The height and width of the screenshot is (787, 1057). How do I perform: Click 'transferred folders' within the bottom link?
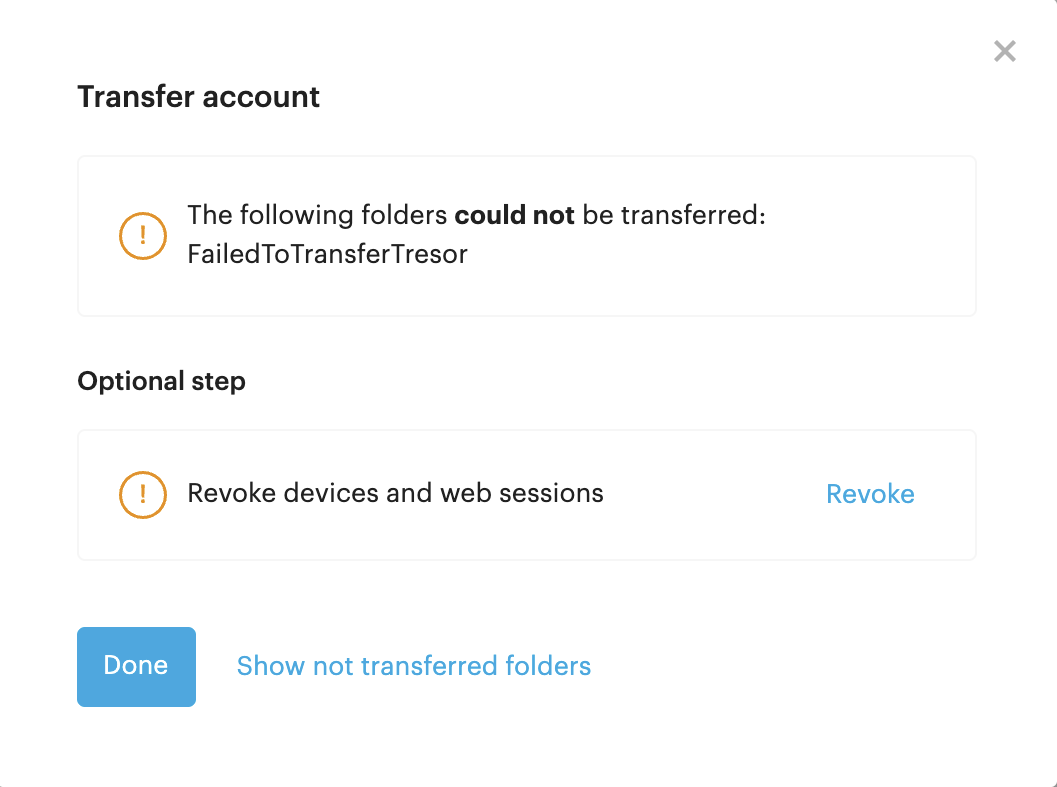[x=476, y=666]
